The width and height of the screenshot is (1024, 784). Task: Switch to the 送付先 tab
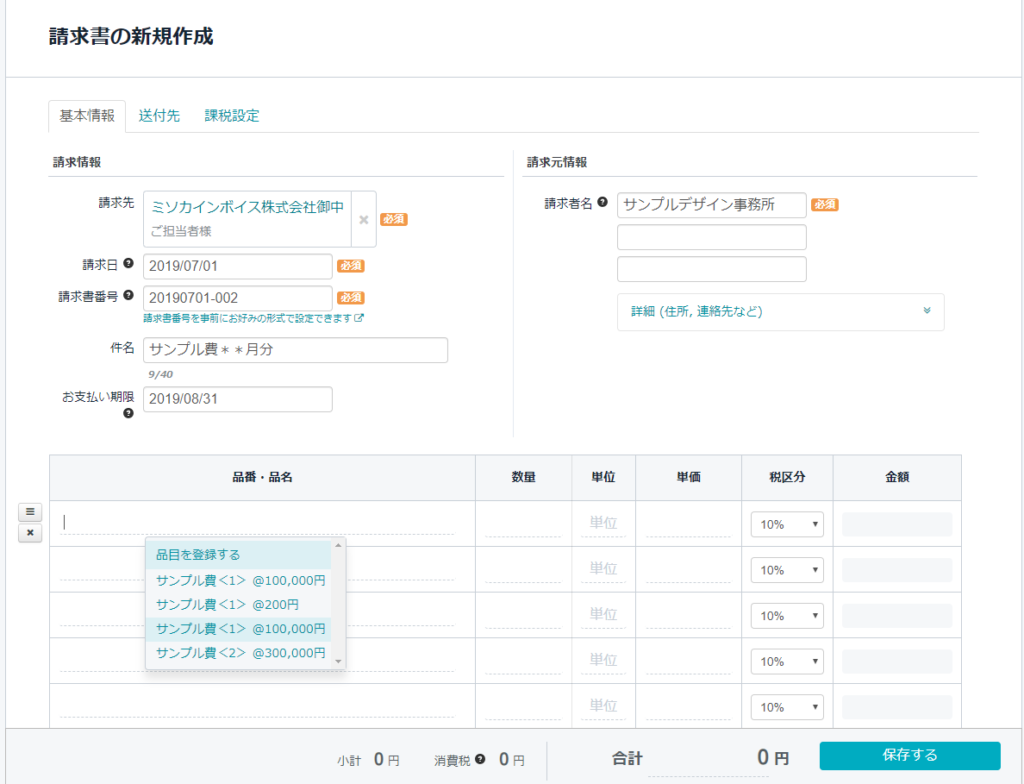159,116
